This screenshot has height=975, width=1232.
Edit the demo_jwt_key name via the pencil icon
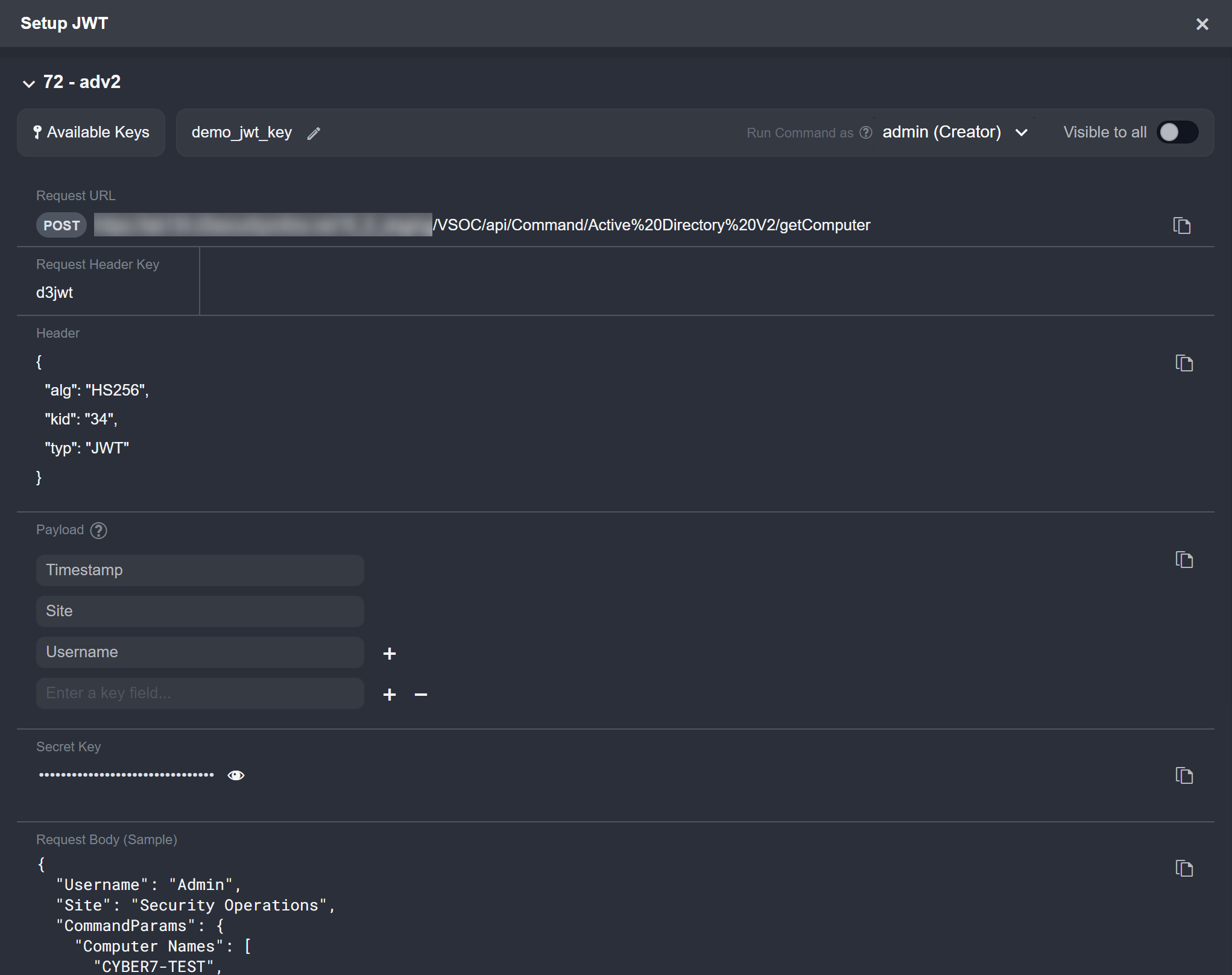[314, 133]
